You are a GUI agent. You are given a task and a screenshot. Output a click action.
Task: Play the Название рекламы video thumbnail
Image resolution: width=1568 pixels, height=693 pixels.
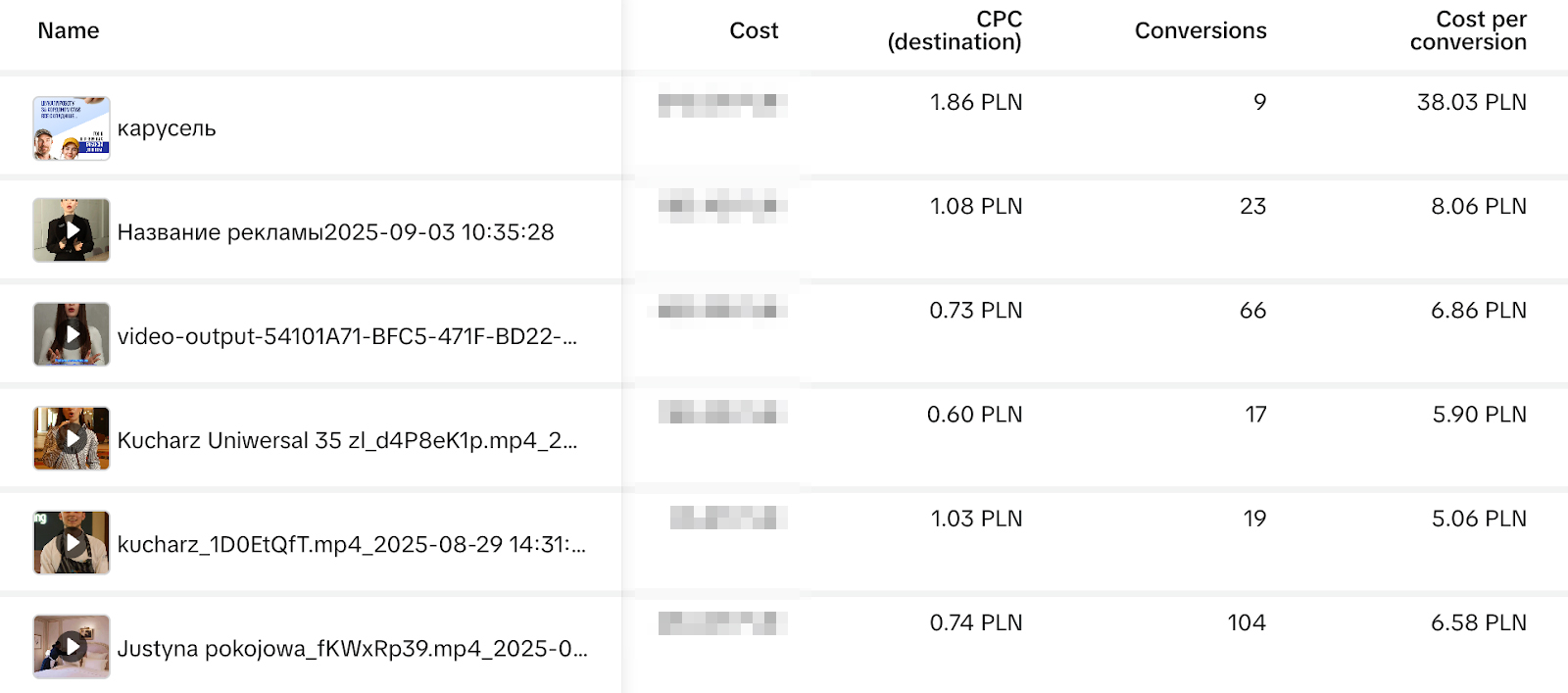click(x=72, y=230)
